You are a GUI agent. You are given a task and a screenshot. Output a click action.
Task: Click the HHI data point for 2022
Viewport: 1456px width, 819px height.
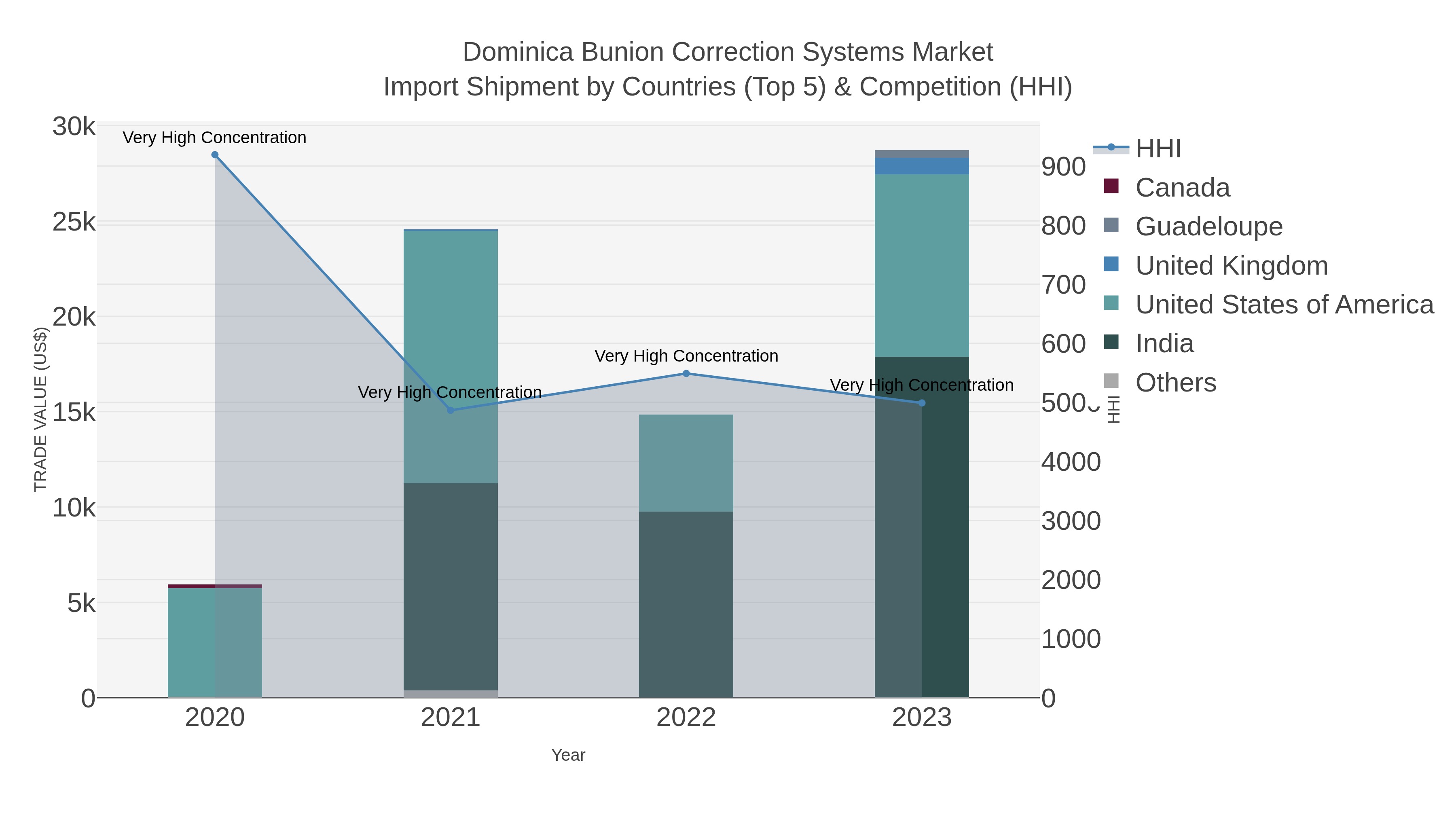tap(686, 374)
